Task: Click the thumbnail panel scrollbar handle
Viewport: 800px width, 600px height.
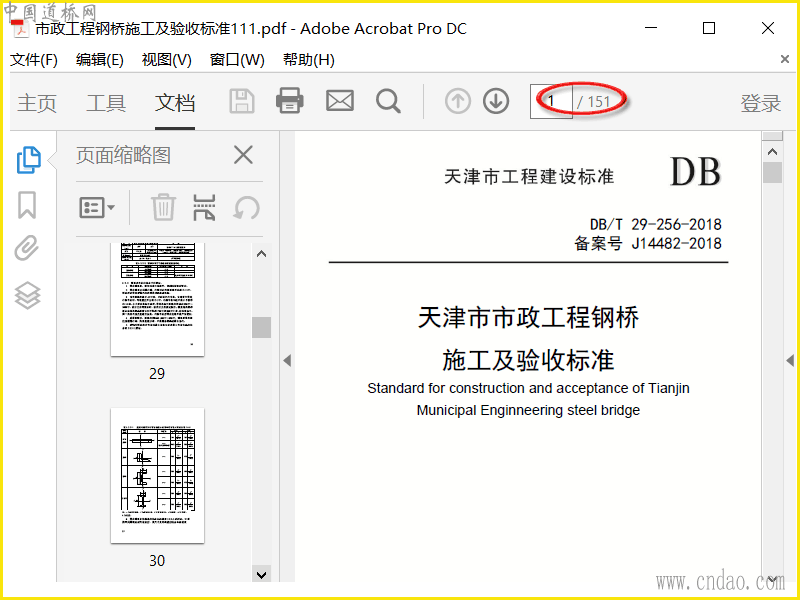Action: [261, 328]
